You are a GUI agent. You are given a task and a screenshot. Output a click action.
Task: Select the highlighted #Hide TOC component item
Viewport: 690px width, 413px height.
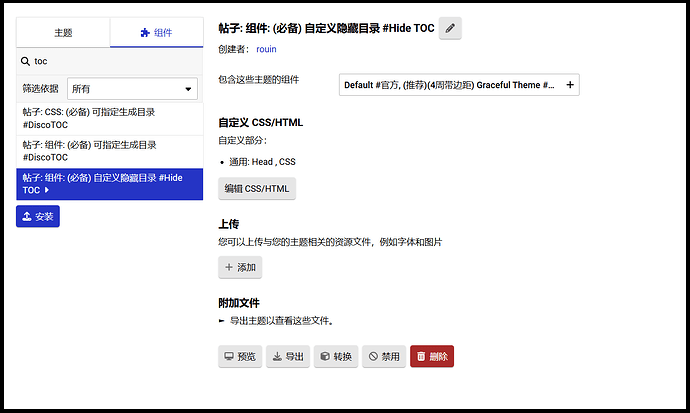[x=110, y=184]
